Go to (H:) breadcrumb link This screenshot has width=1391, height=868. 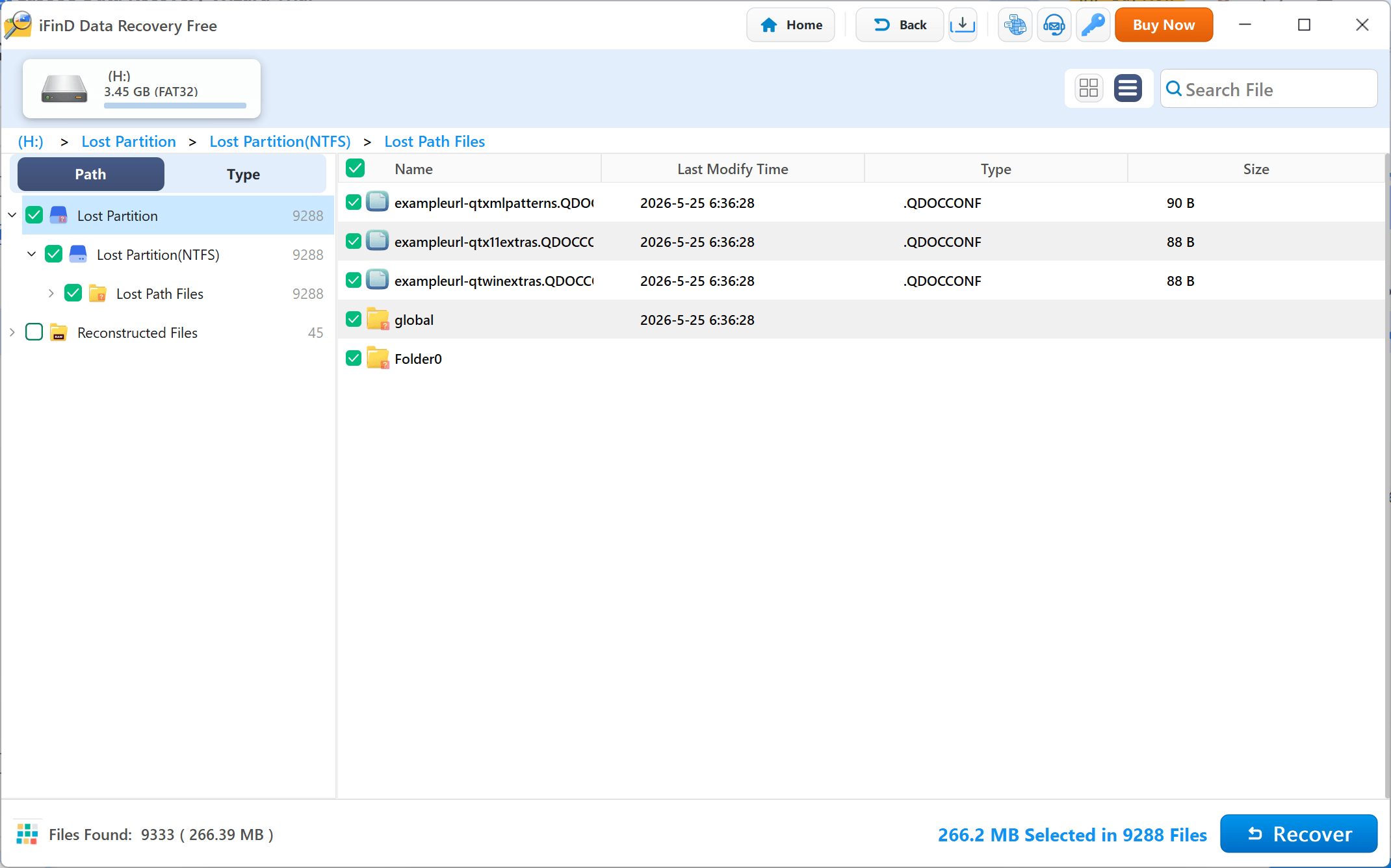(31, 141)
